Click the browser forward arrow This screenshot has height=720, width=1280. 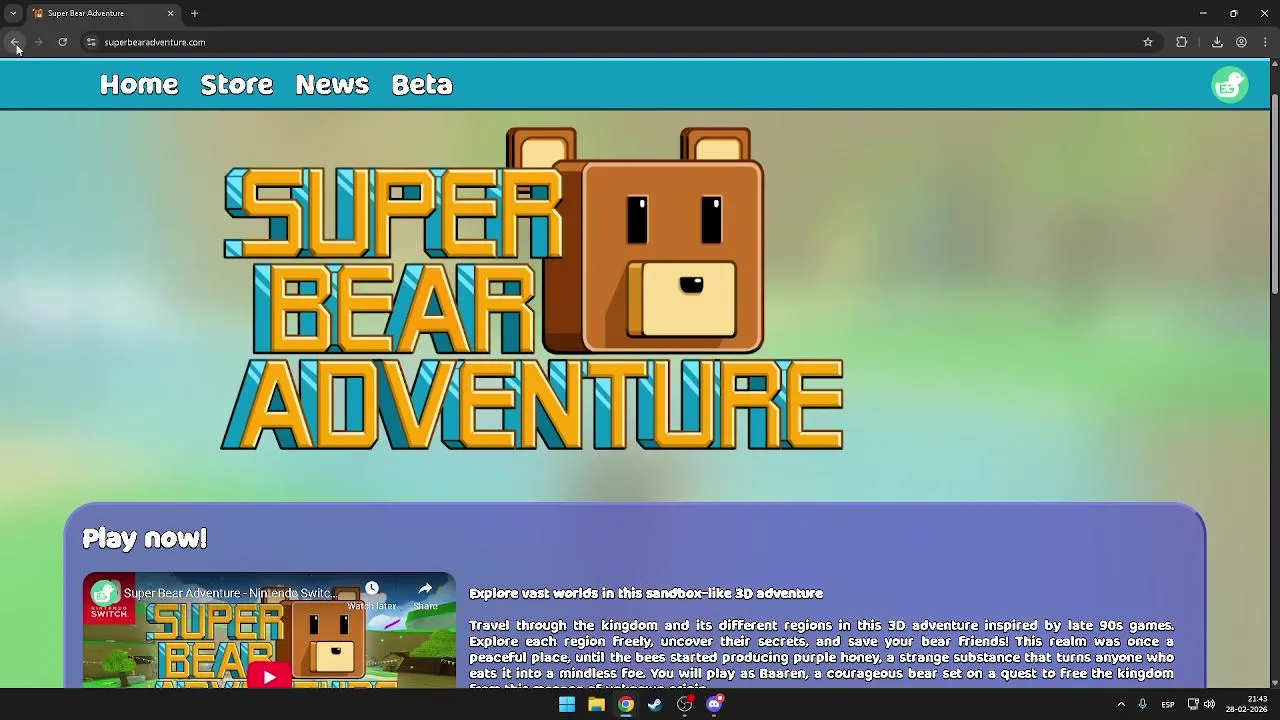point(38,42)
